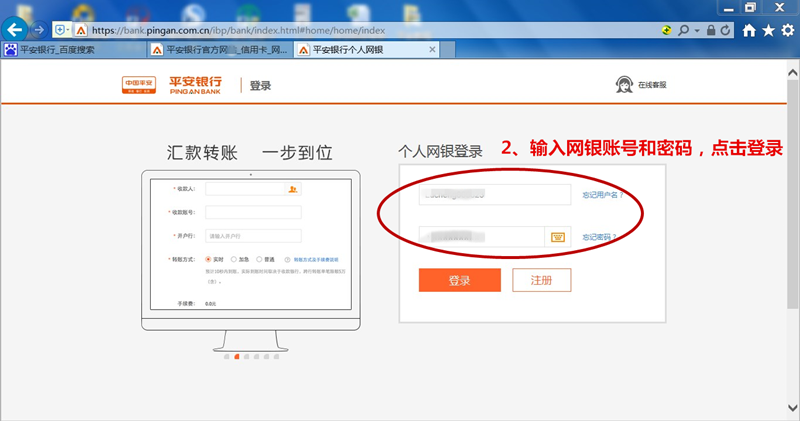Open Favorites with the star icon

coord(768,31)
